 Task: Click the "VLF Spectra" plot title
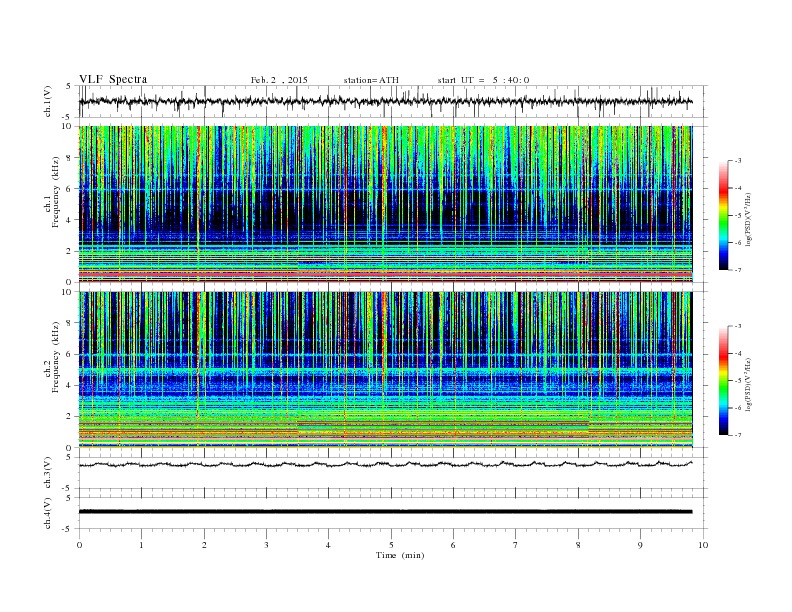[x=113, y=79]
